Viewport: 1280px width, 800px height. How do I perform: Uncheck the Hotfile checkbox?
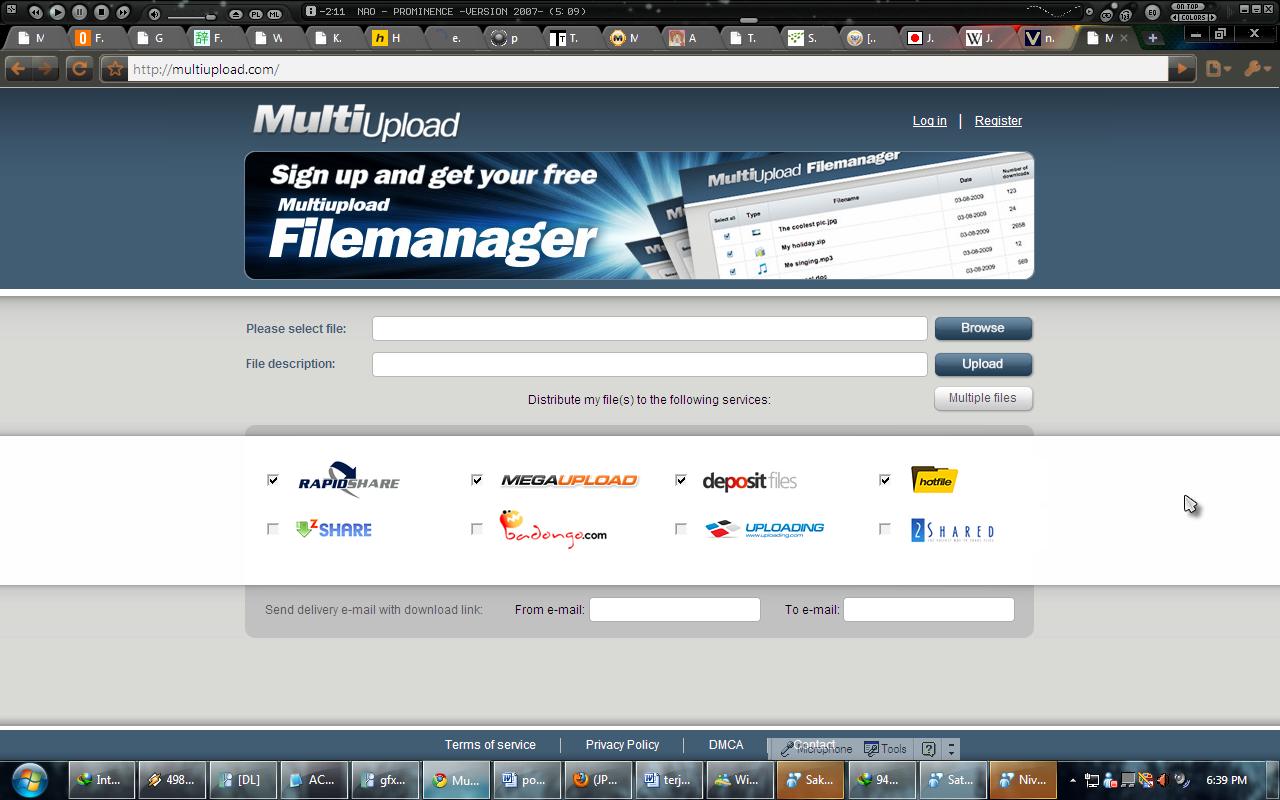(885, 480)
